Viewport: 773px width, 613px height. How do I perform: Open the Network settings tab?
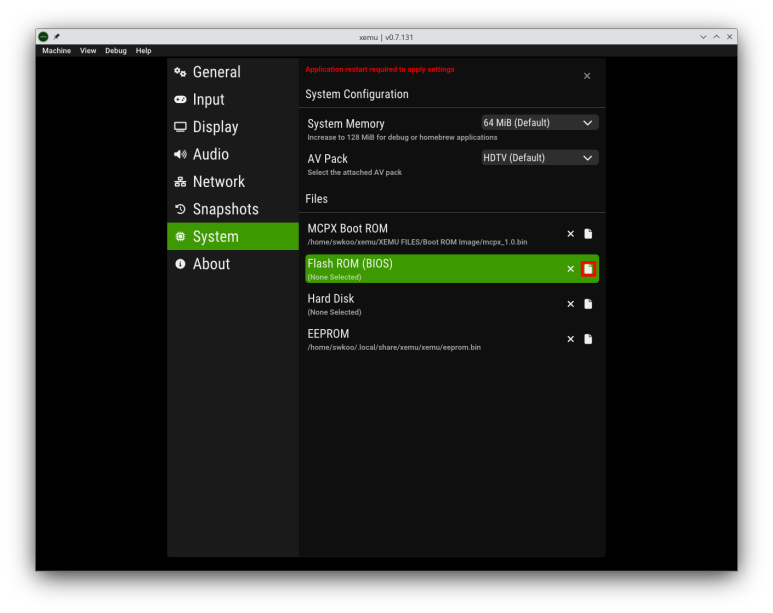click(x=233, y=181)
